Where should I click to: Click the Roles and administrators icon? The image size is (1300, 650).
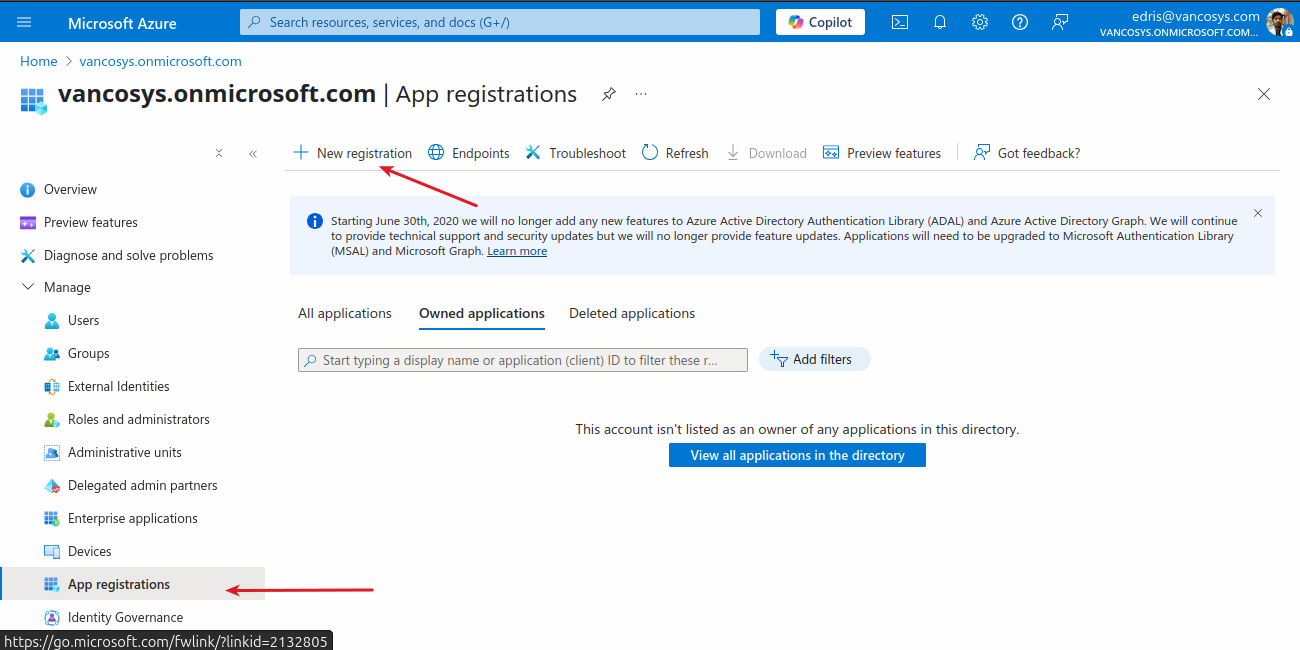coord(52,420)
